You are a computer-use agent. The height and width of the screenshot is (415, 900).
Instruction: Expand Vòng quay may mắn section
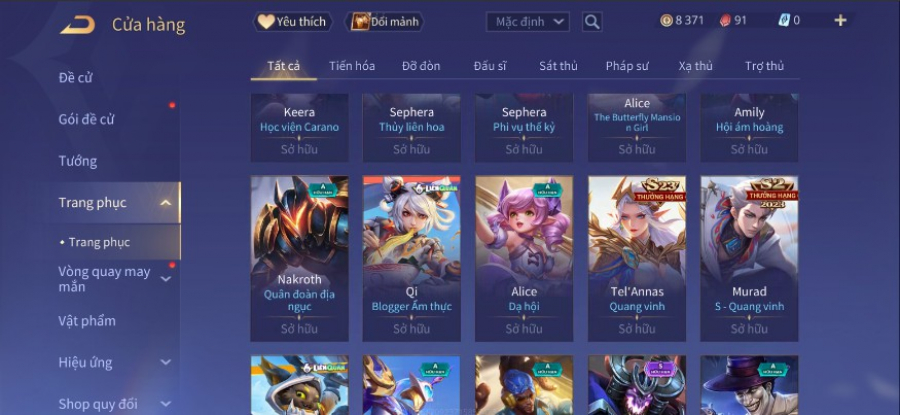click(x=165, y=279)
